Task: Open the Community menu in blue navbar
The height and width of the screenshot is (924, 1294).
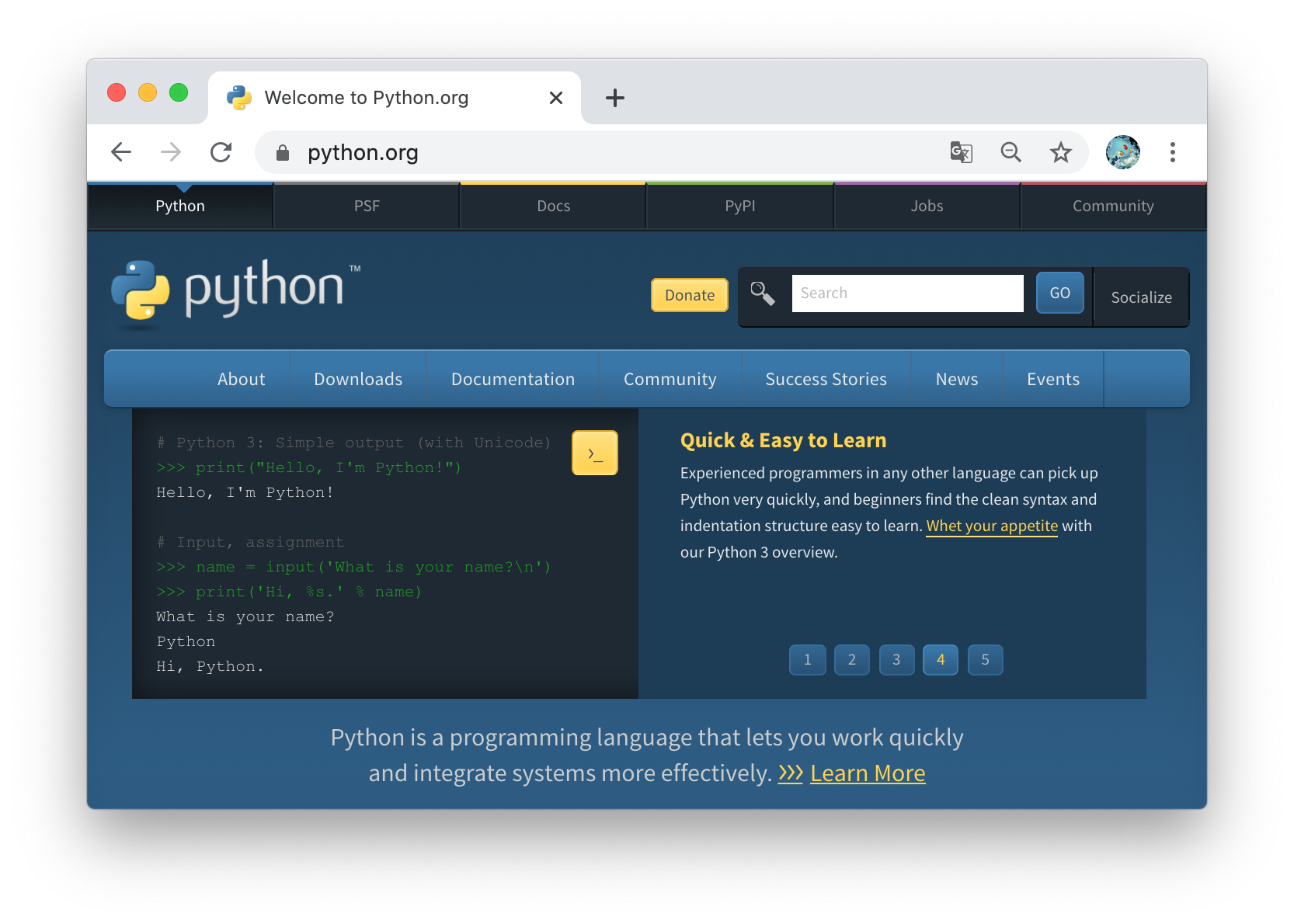Action: click(670, 379)
